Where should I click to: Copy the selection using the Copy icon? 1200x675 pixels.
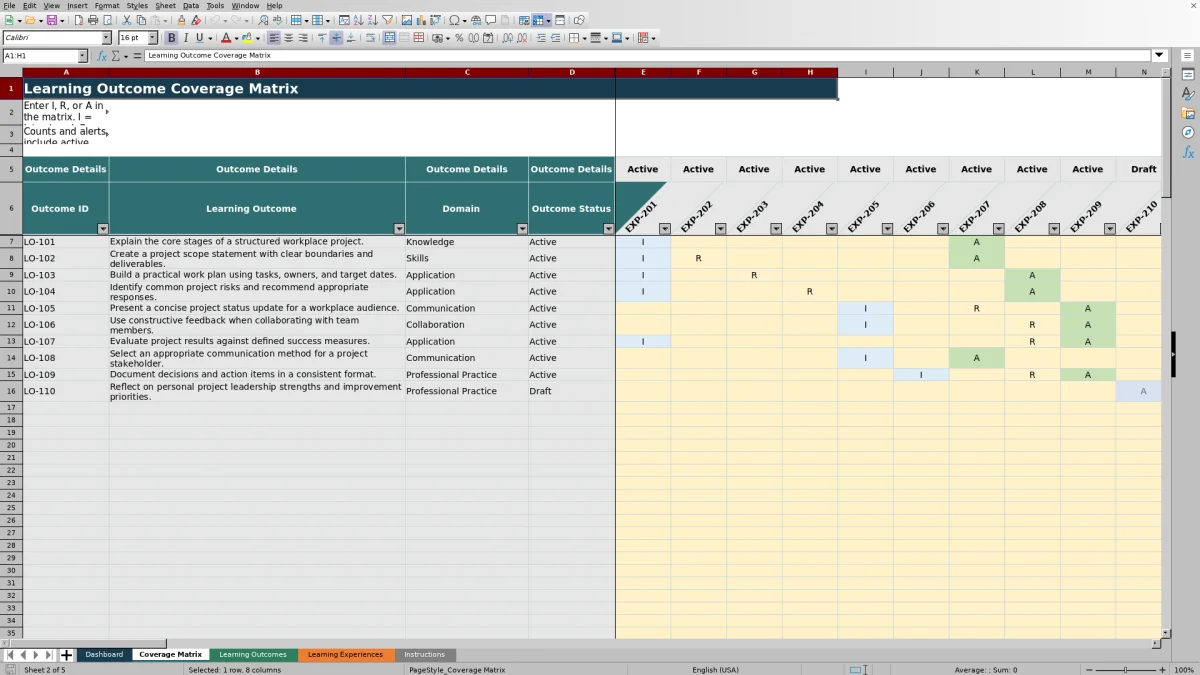point(141,20)
